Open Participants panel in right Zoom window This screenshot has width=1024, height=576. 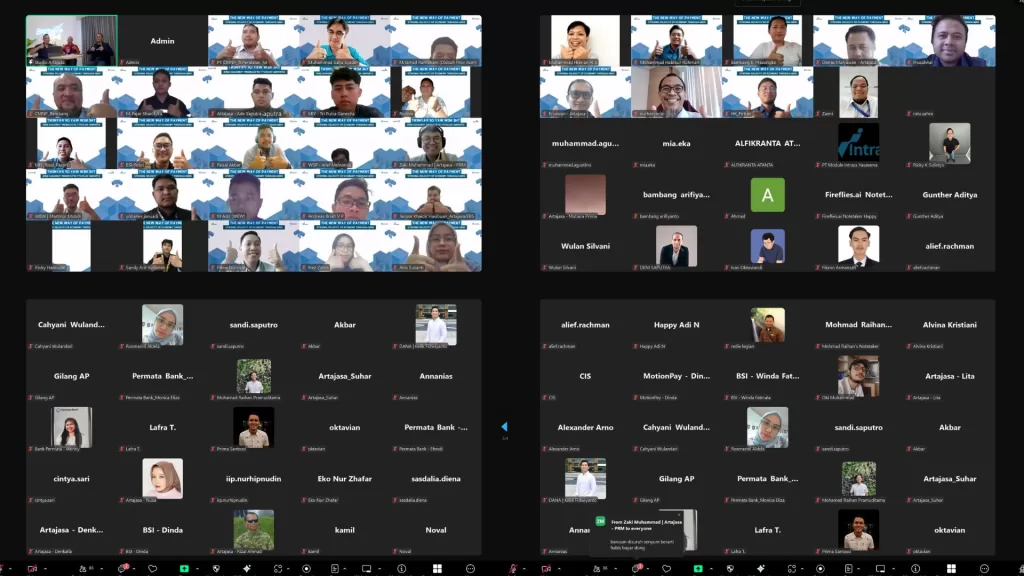pos(596,569)
